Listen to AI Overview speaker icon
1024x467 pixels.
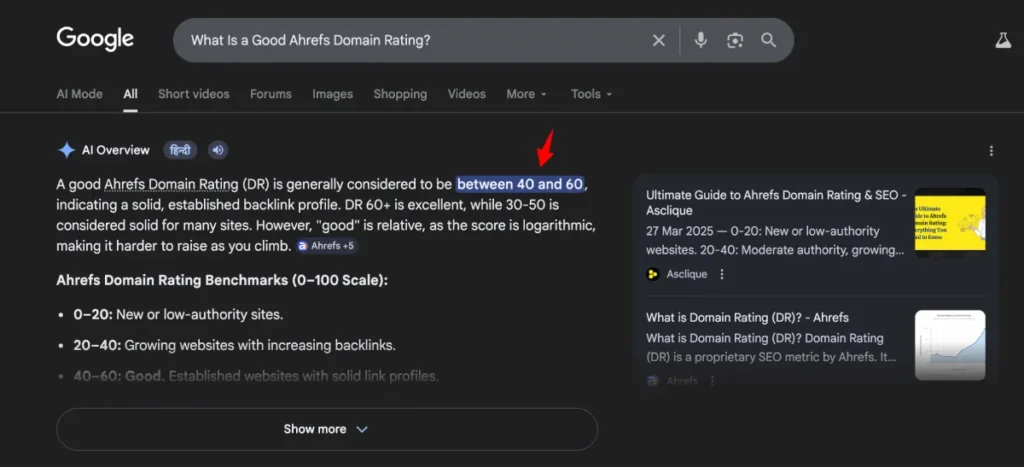(218, 150)
